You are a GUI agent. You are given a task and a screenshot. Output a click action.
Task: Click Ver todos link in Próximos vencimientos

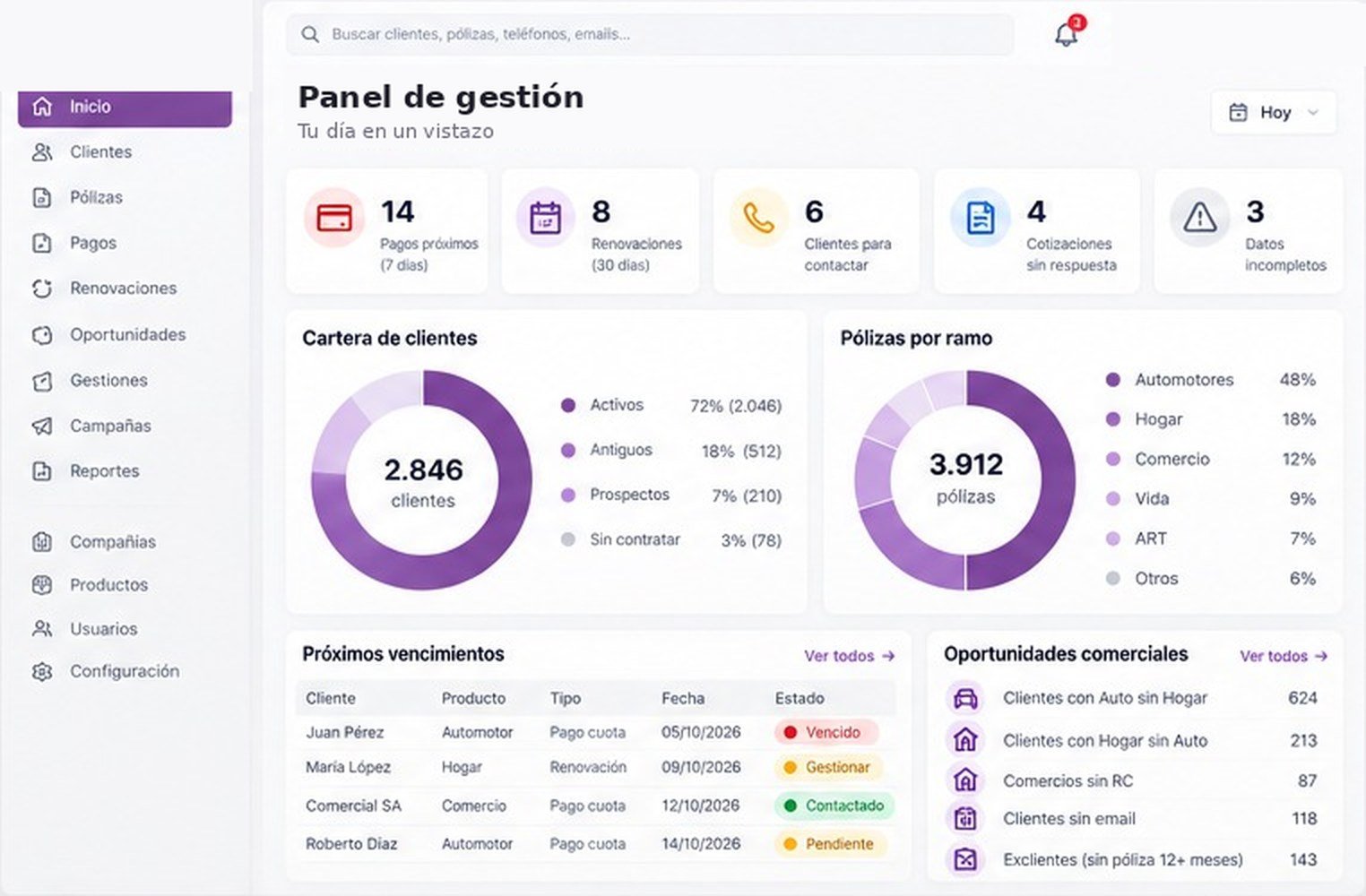[x=849, y=656]
